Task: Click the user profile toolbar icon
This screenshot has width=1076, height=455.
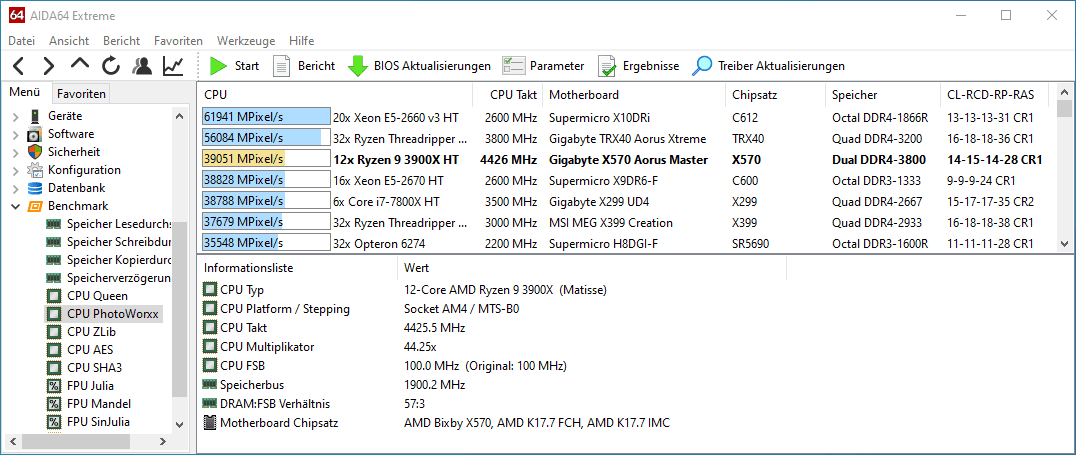Action: point(142,66)
